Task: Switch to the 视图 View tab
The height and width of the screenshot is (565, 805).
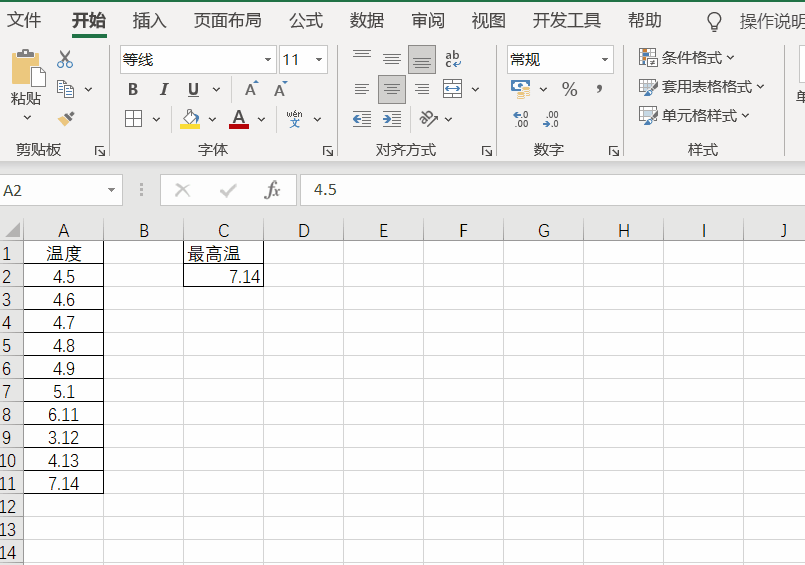Action: [488, 21]
